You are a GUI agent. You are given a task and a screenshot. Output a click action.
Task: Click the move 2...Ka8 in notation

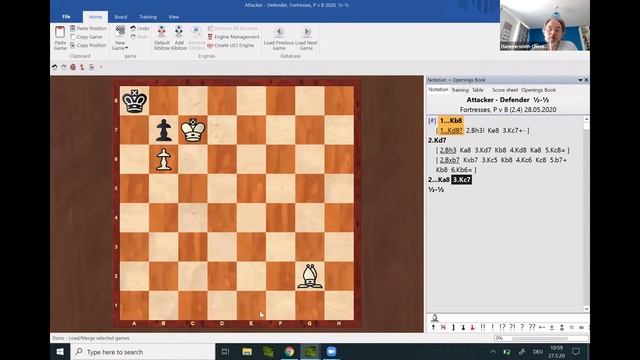pos(439,180)
